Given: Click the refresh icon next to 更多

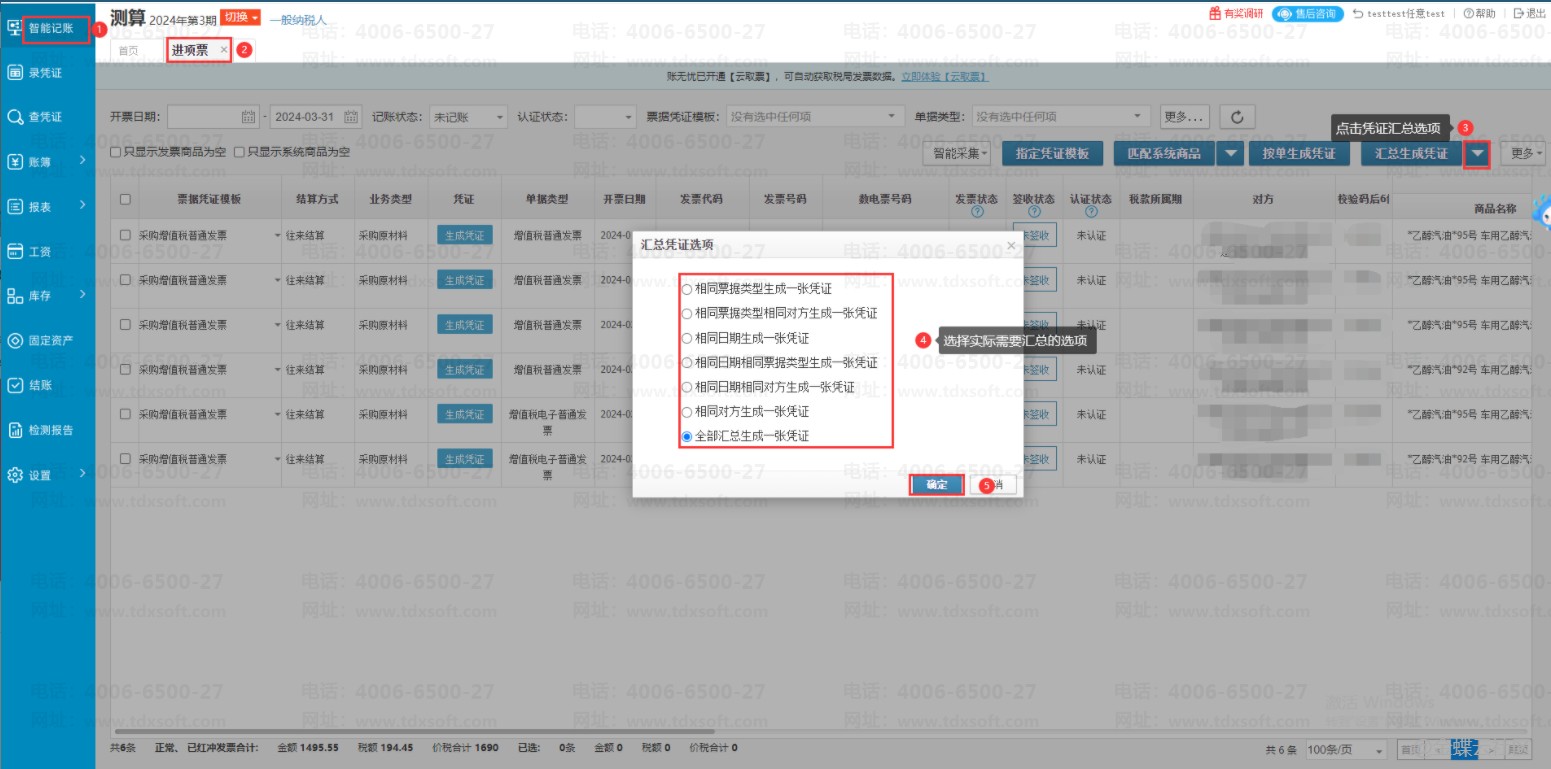Looking at the screenshot, I should pos(1237,117).
